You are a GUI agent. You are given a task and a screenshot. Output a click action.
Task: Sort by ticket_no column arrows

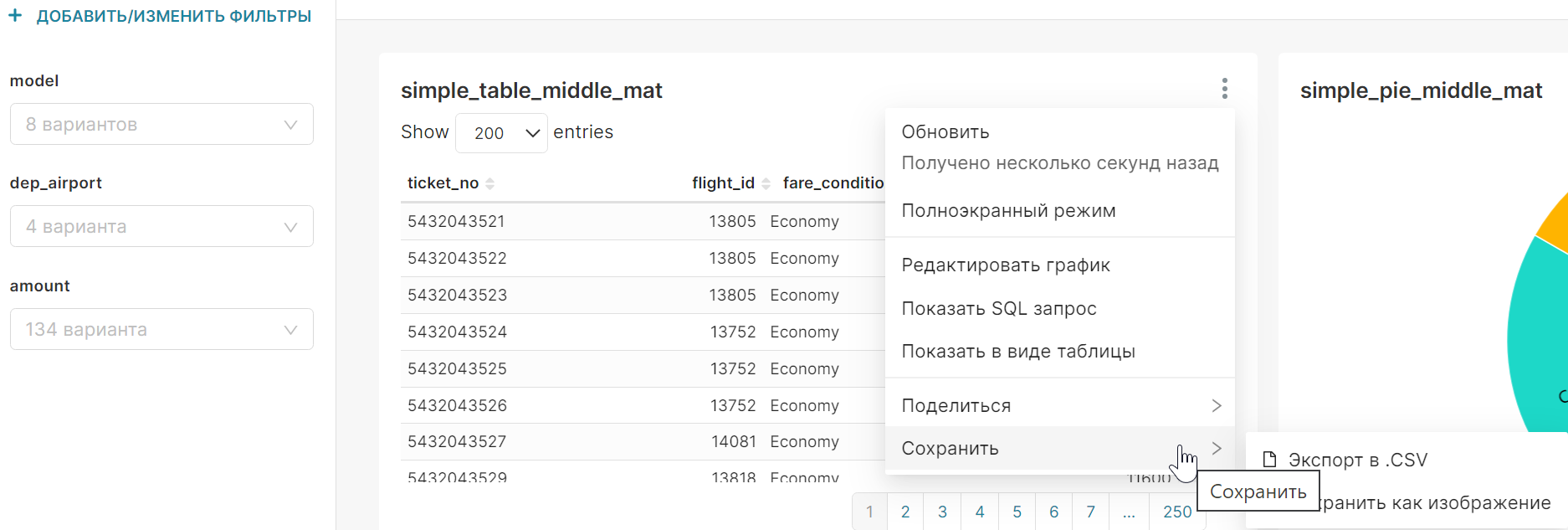[x=490, y=183]
